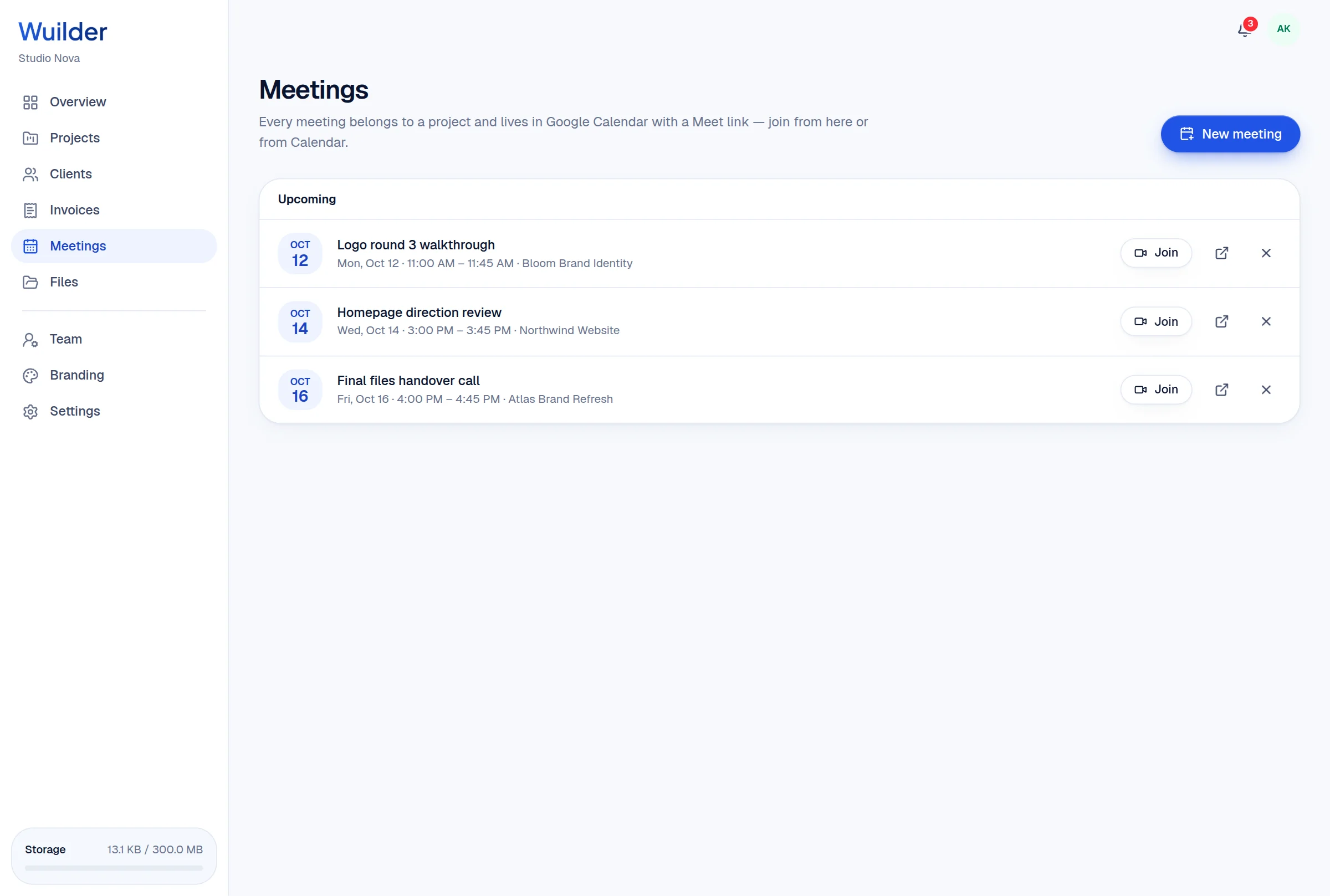Viewport: 1330px width, 896px height.
Task: Click the Clients people icon in sidebar
Action: [30, 175]
